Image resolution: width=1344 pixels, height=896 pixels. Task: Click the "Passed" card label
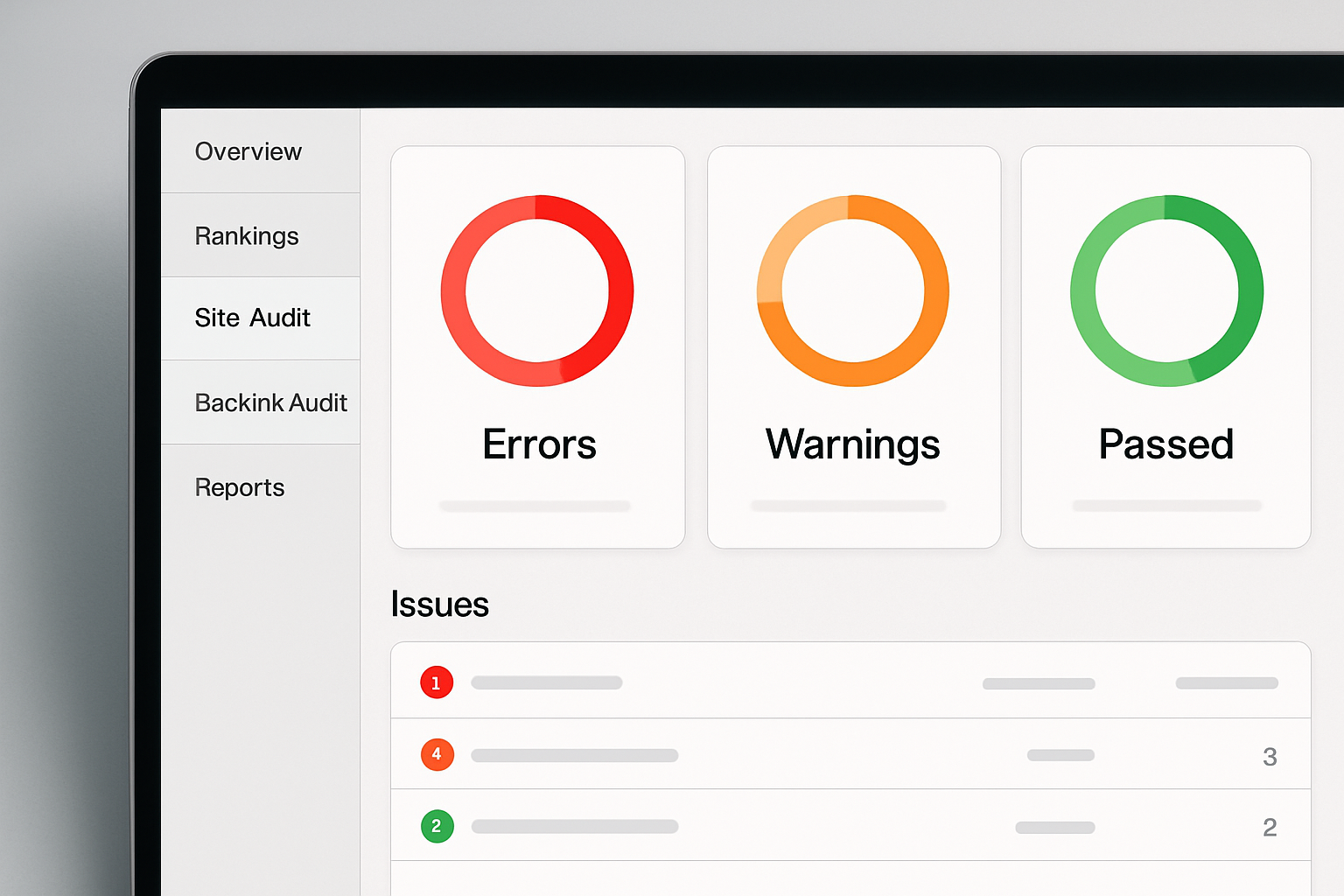1166,444
